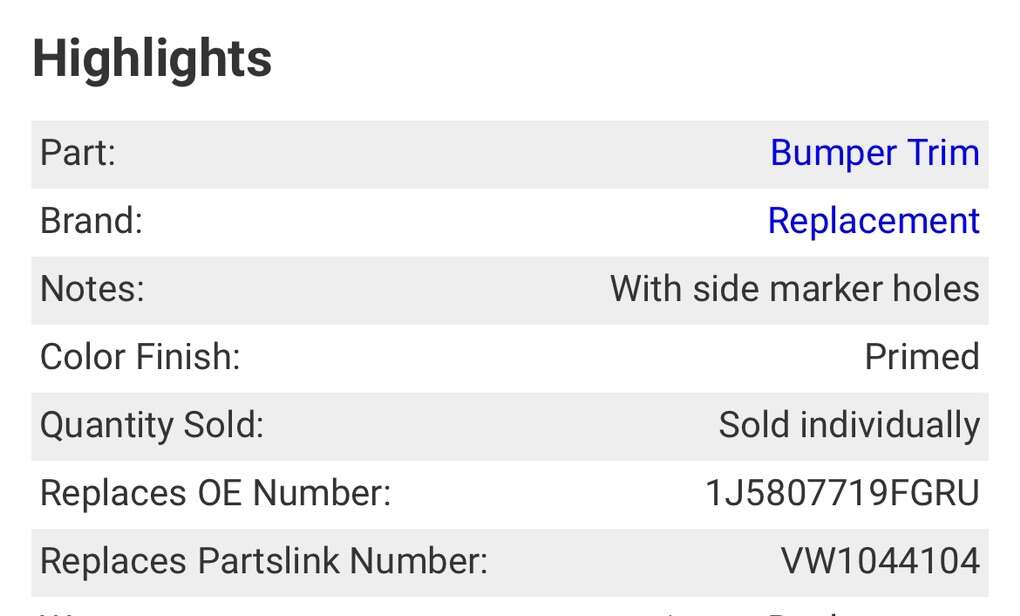Select the 'Sold individually' value
The width and height of the screenshot is (1020, 616).
[848, 425]
